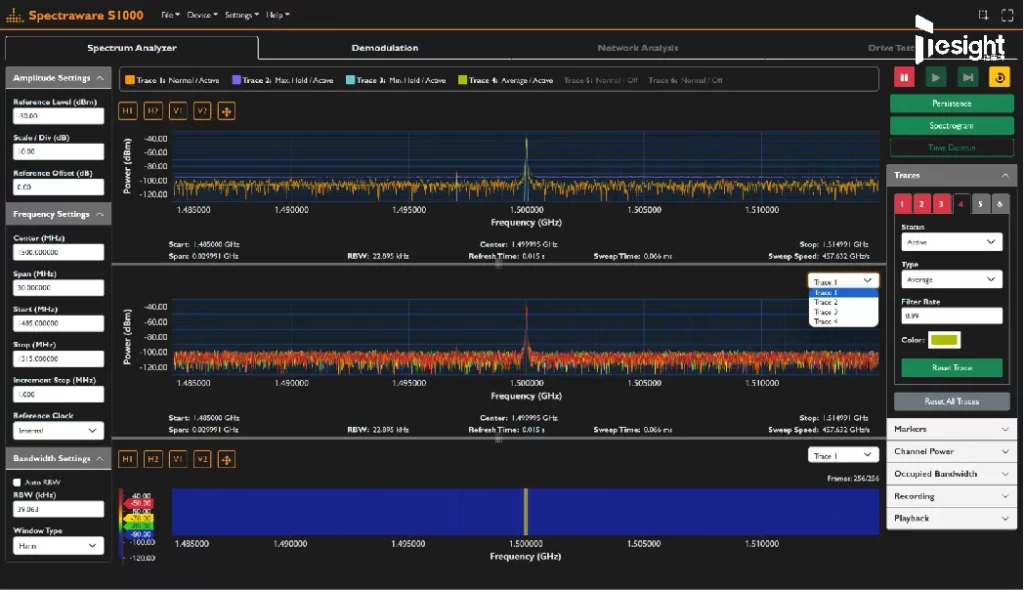The width and height of the screenshot is (1024, 590).
Task: Click the blue -90.00 color scale handle
Action: [x=140, y=534]
